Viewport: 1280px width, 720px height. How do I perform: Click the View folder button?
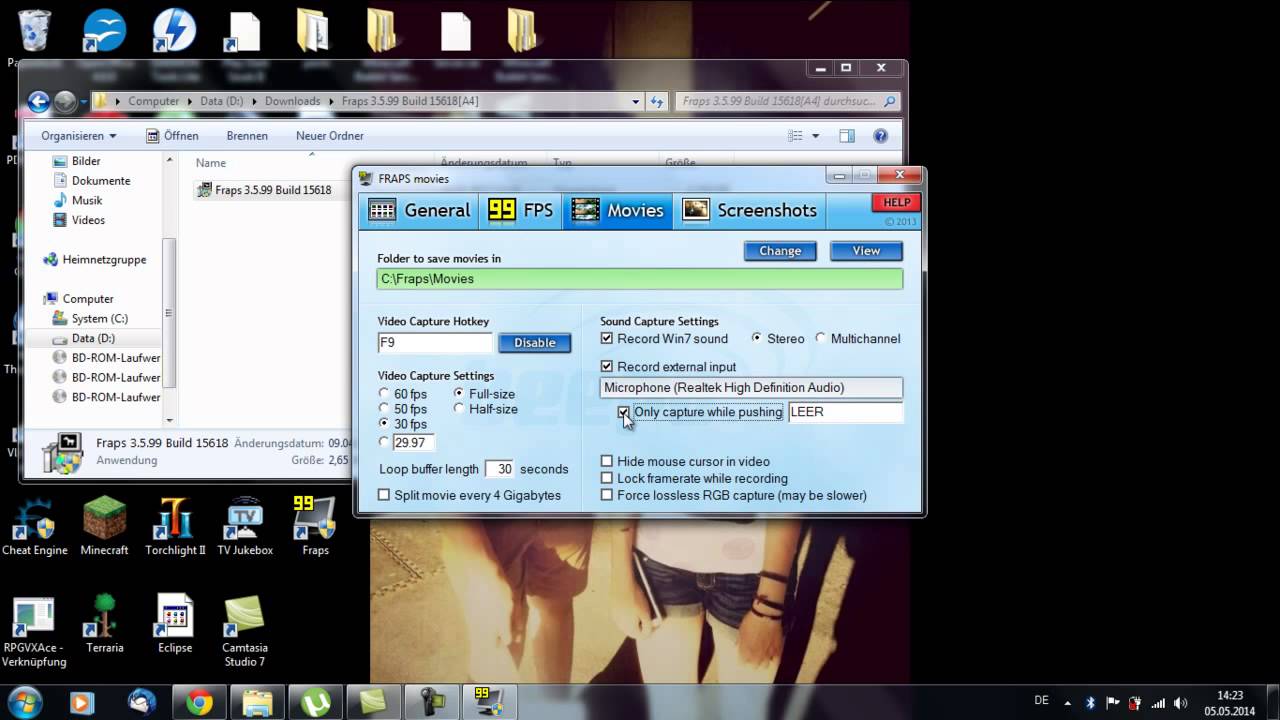pyautogui.click(x=866, y=251)
